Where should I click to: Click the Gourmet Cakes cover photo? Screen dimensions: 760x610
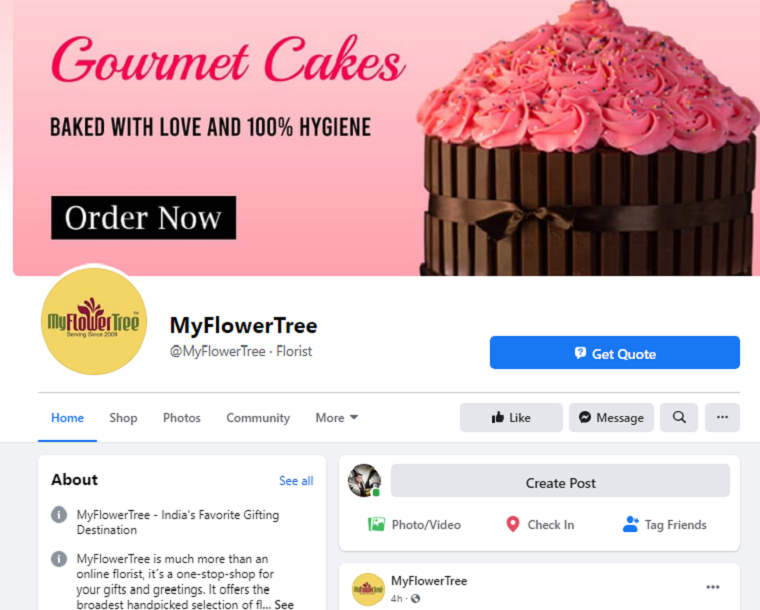(x=386, y=138)
